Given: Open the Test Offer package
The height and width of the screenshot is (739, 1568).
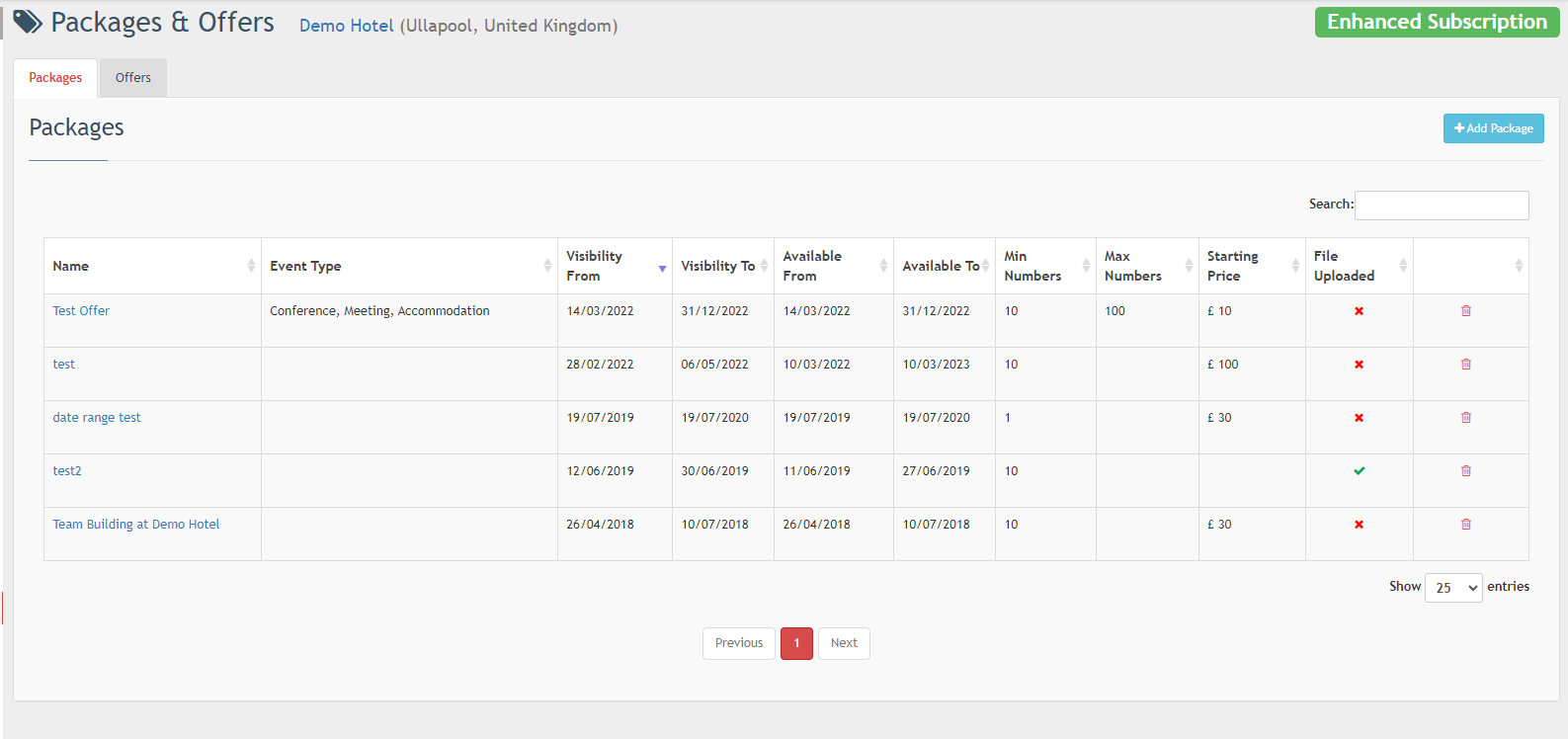Looking at the screenshot, I should point(81,311).
